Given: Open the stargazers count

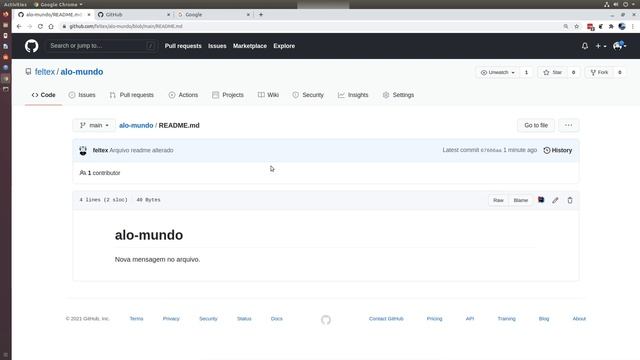Looking at the screenshot, I should [573, 72].
